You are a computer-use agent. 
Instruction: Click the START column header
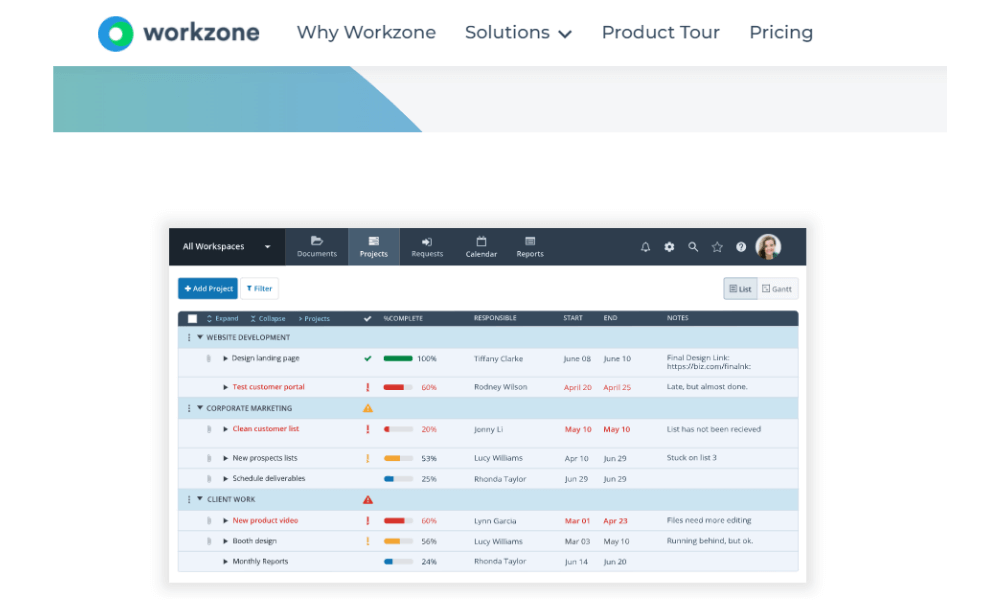(x=573, y=318)
